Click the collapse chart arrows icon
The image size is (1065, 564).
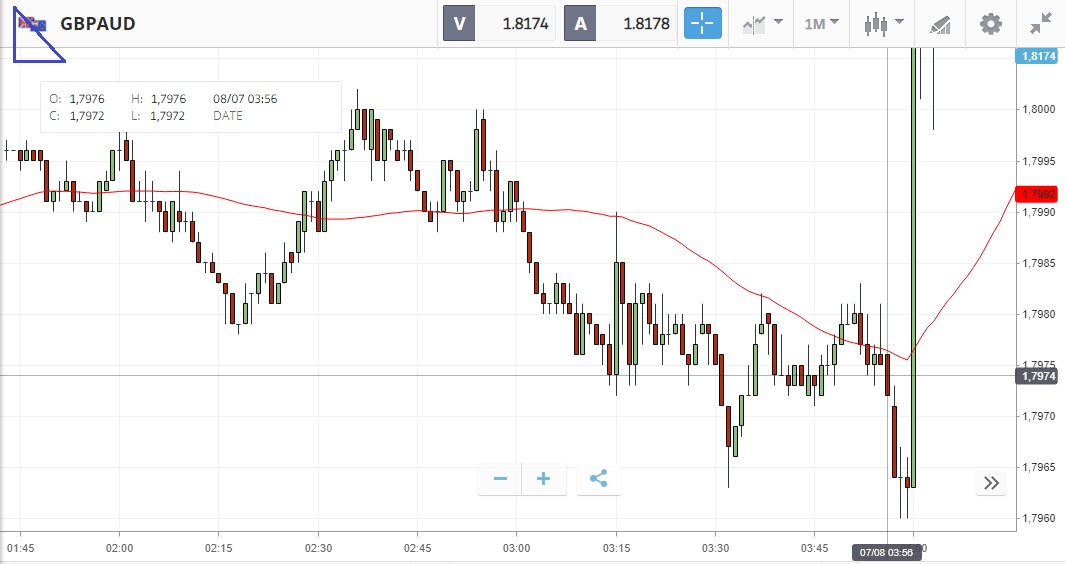(1040, 23)
